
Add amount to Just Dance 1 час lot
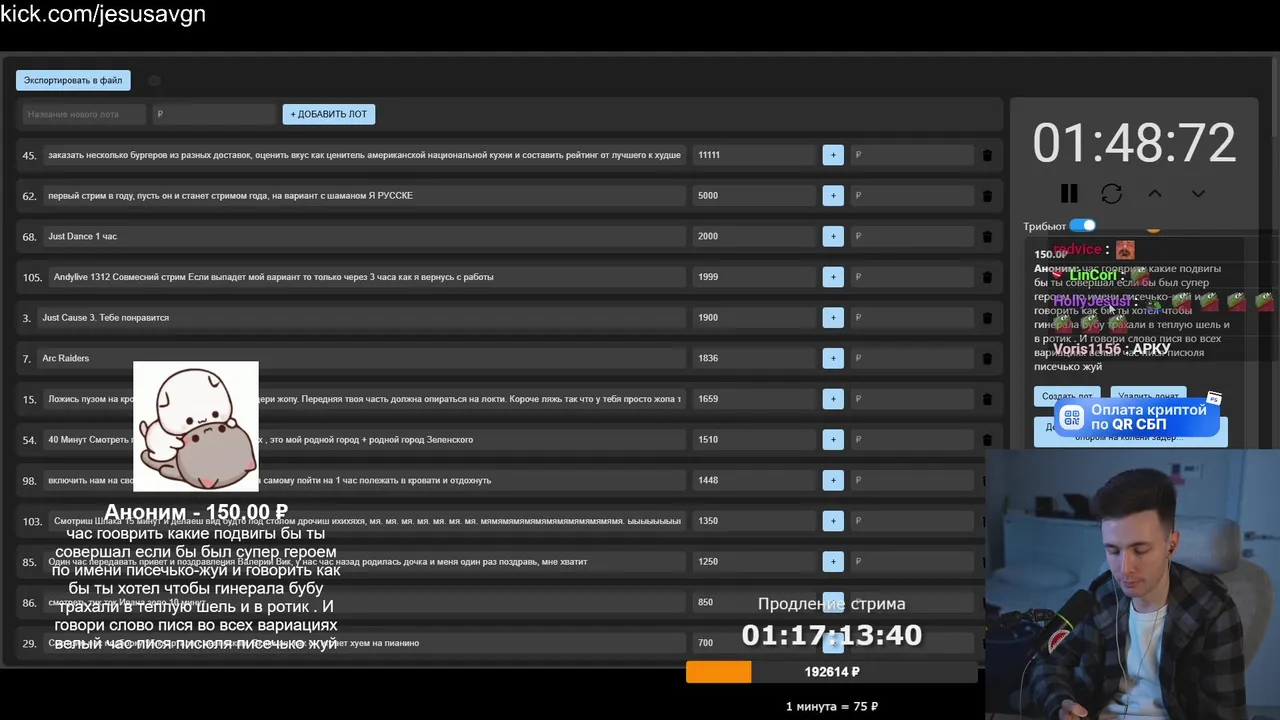[x=833, y=236]
